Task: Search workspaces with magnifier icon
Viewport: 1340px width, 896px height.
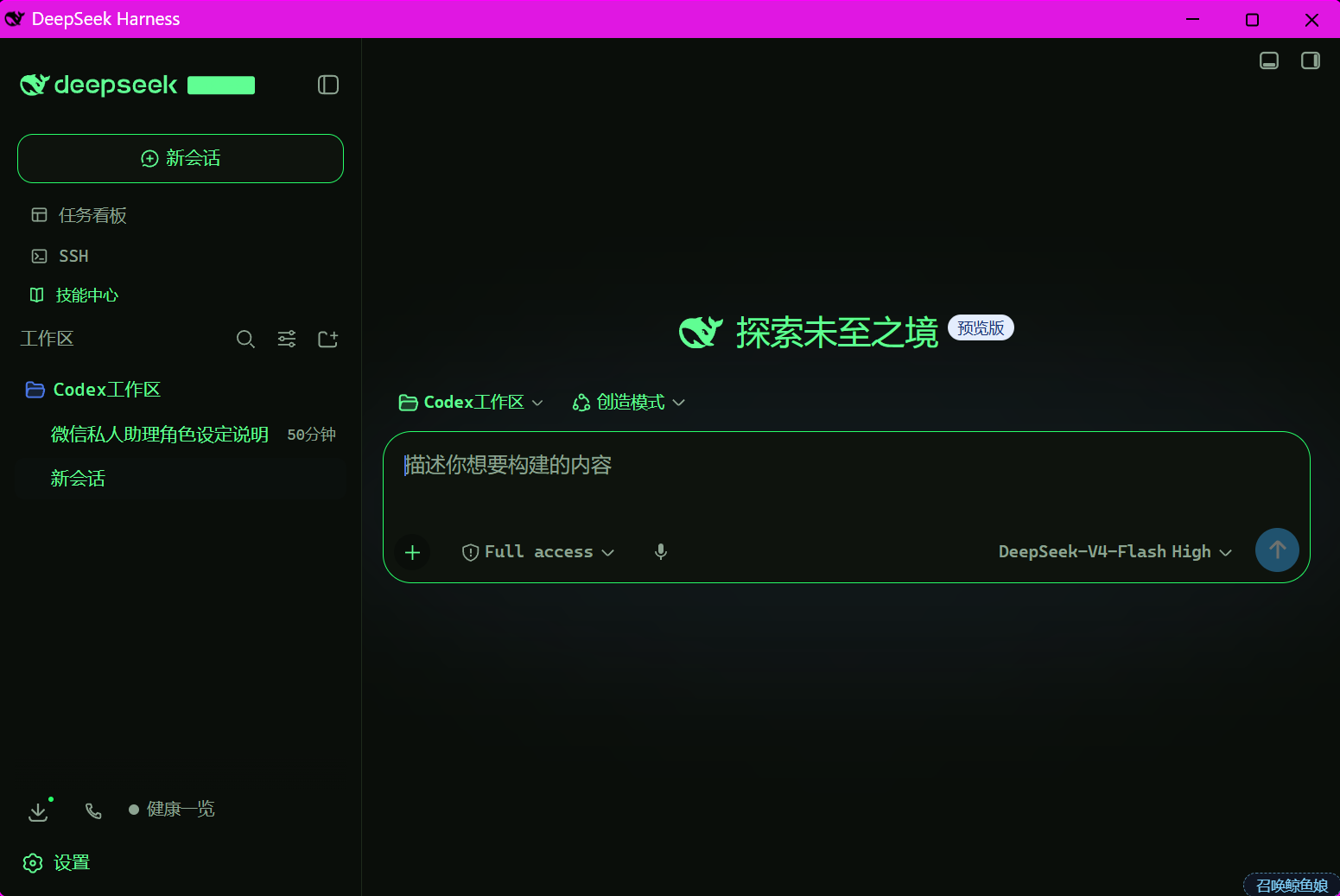Action: tap(245, 339)
